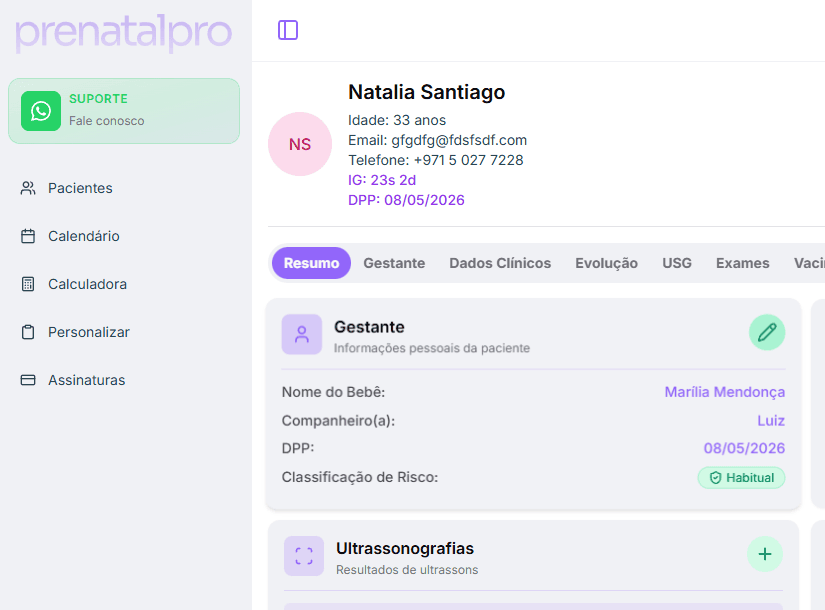Toggle the sidebar collapse control at the top
The height and width of the screenshot is (610, 825).
(x=288, y=30)
